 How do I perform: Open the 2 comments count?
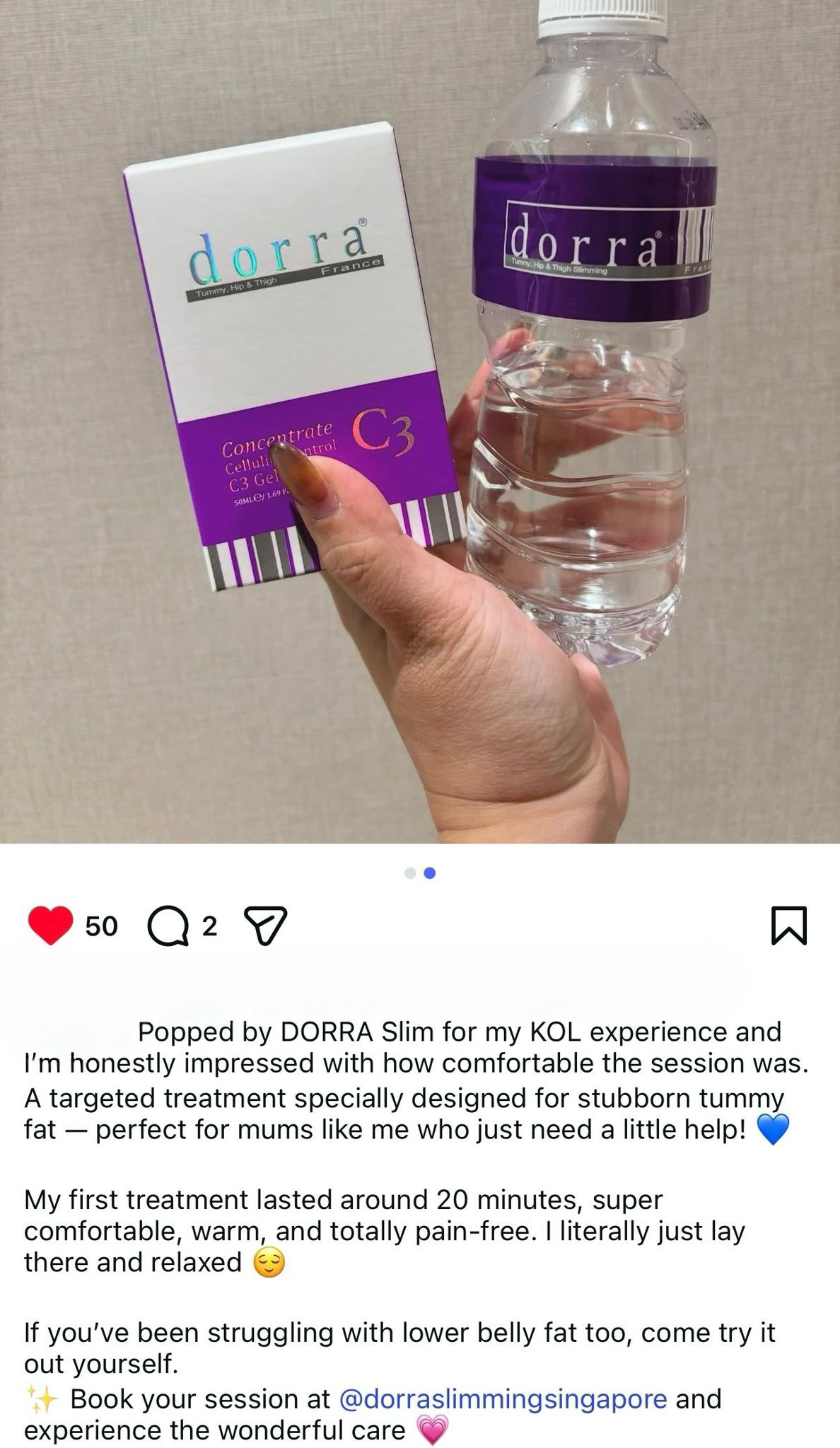(209, 926)
